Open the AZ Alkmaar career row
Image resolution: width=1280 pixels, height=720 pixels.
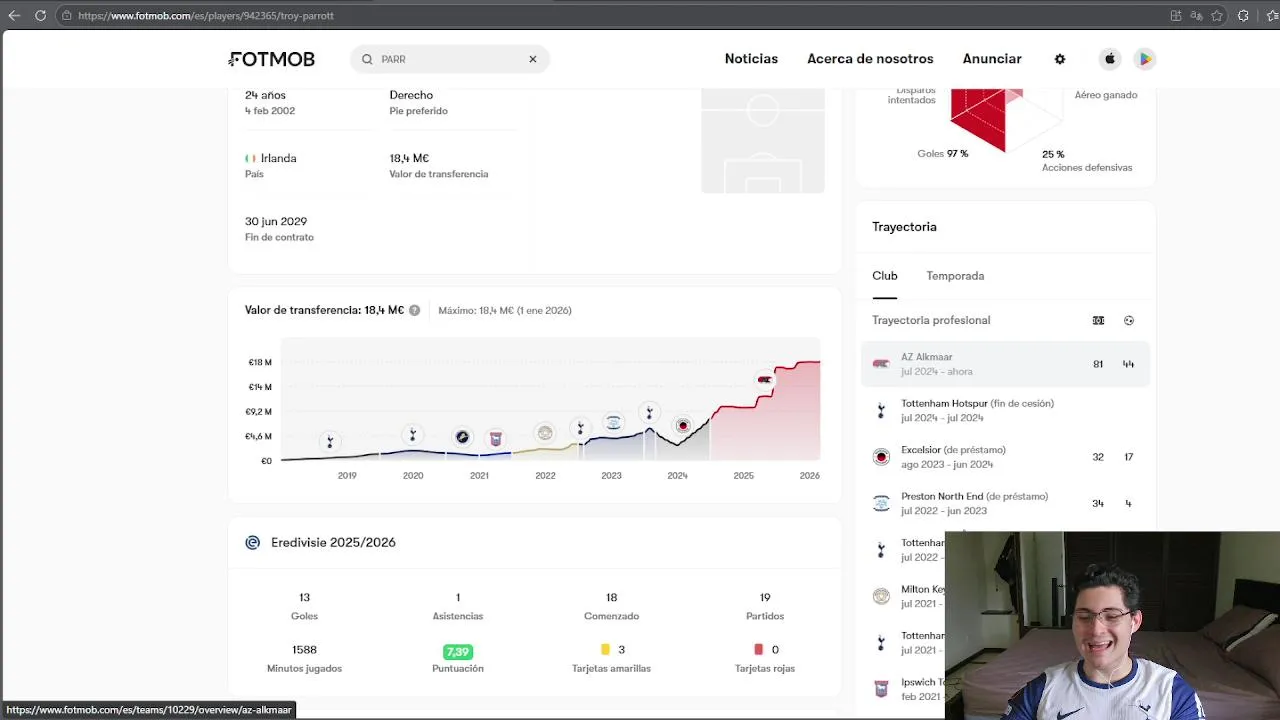[x=1005, y=364]
